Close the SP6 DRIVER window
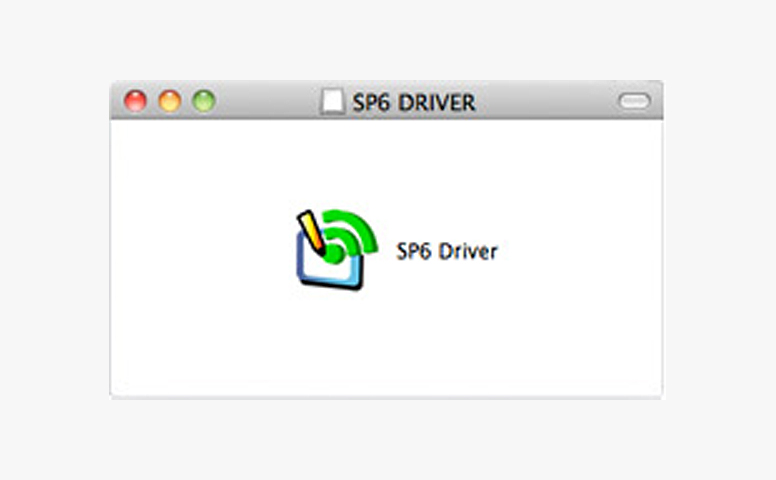This screenshot has width=776, height=480. click(x=135, y=101)
